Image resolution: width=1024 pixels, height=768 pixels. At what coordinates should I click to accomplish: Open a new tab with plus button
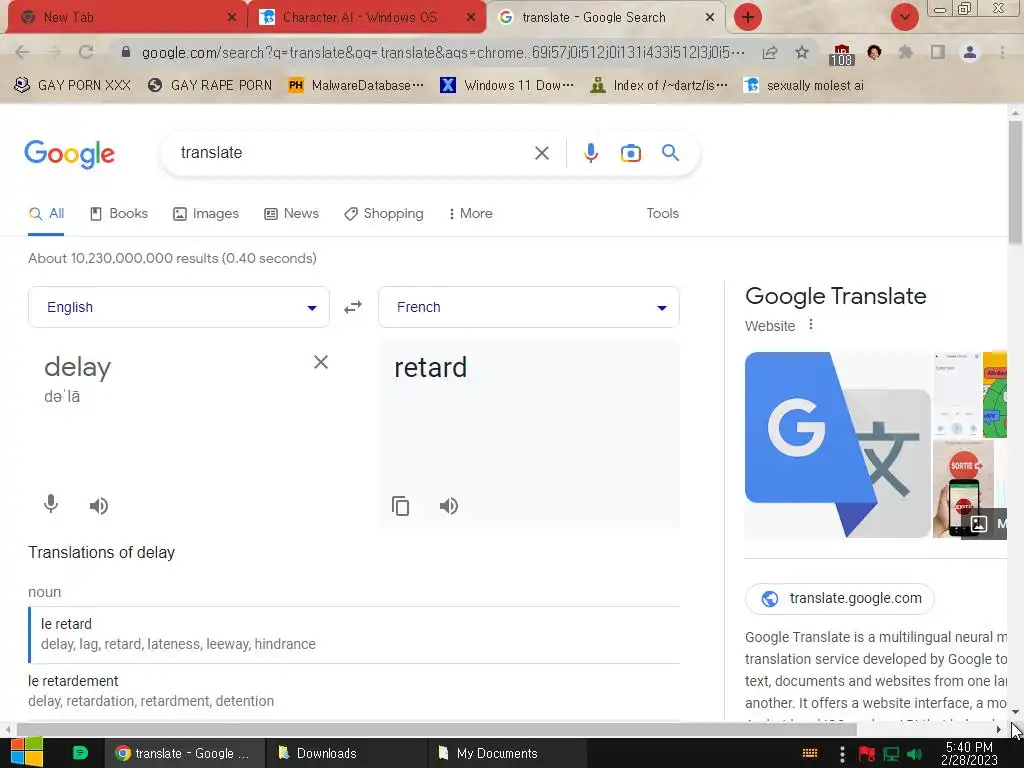pos(748,17)
